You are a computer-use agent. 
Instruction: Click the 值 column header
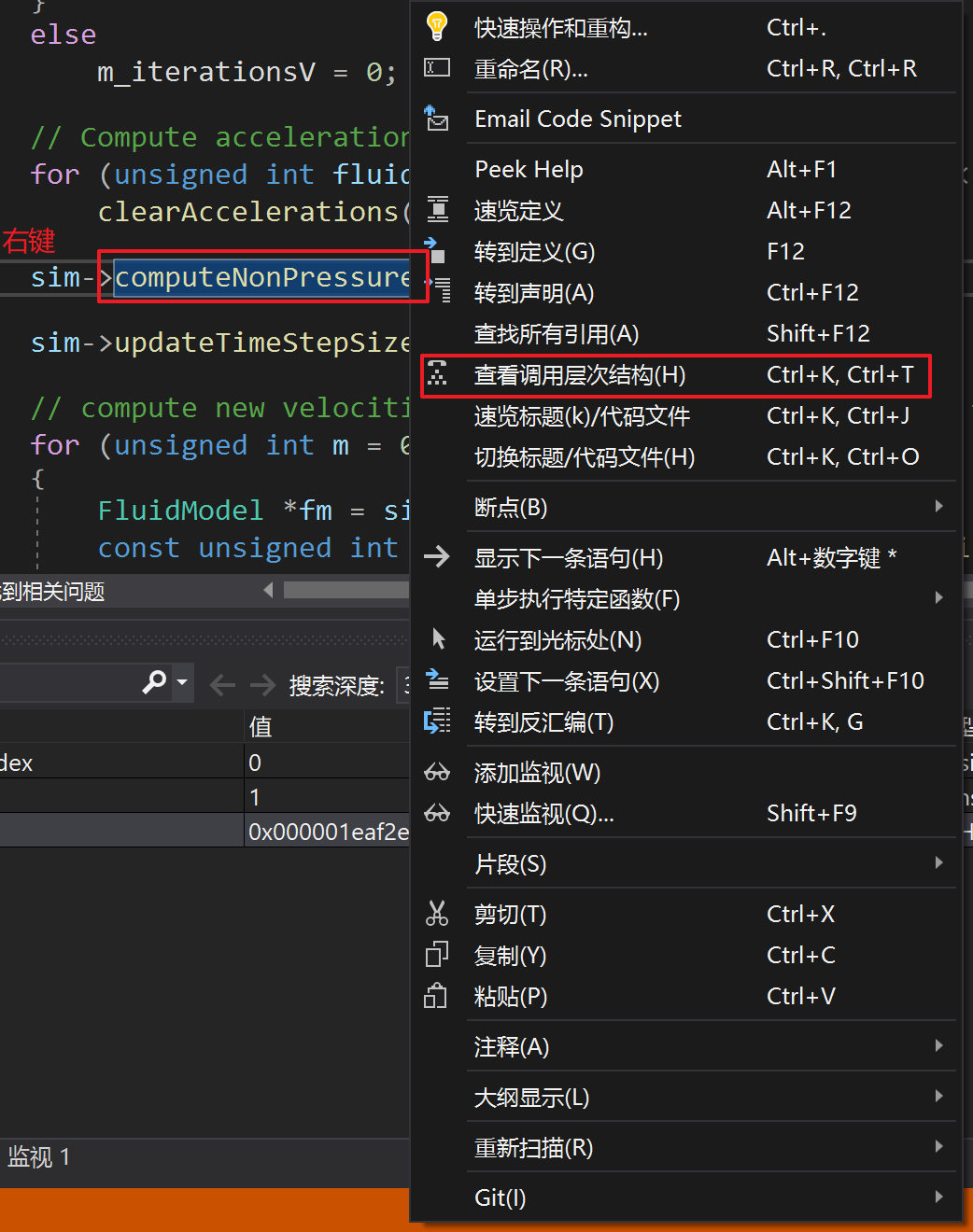pos(327,726)
